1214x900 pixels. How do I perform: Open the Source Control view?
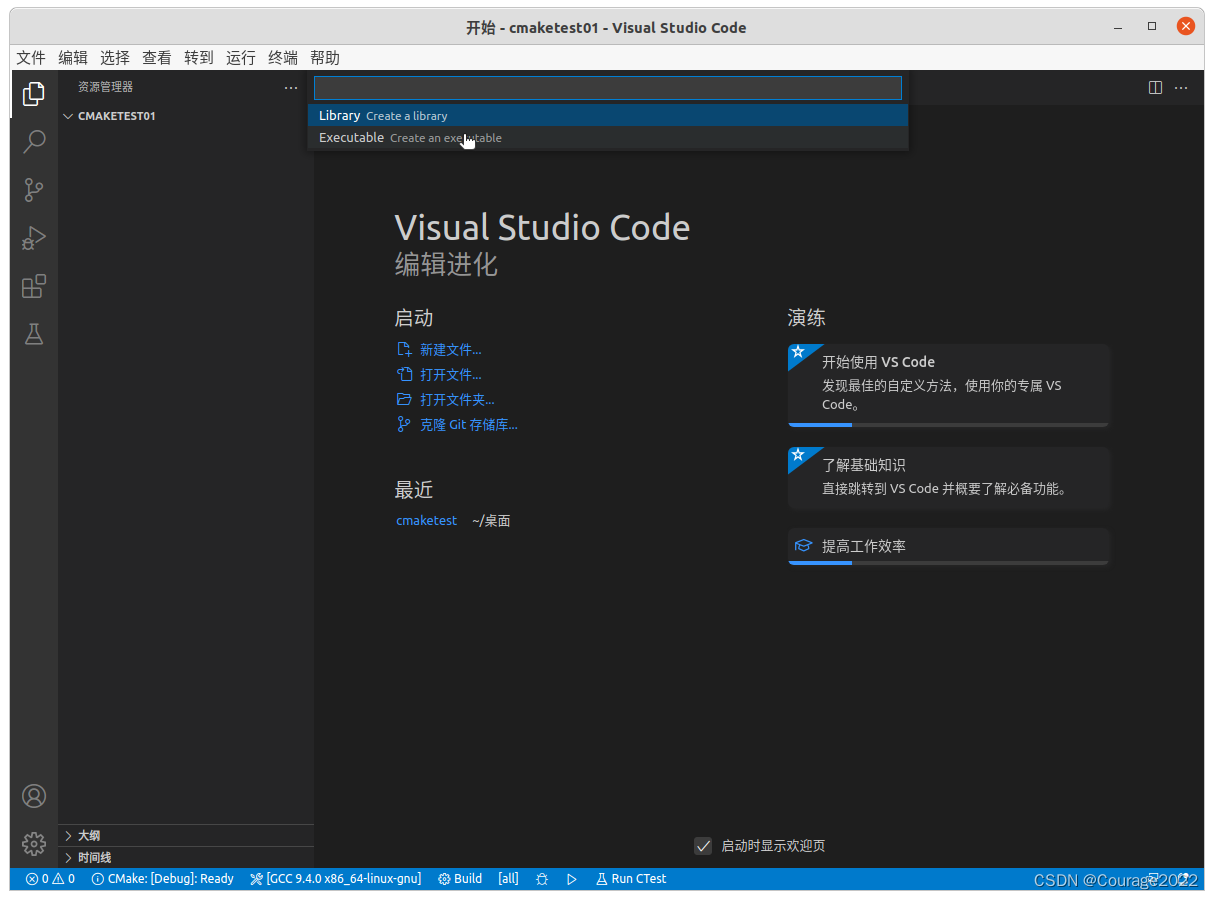pyautogui.click(x=34, y=190)
